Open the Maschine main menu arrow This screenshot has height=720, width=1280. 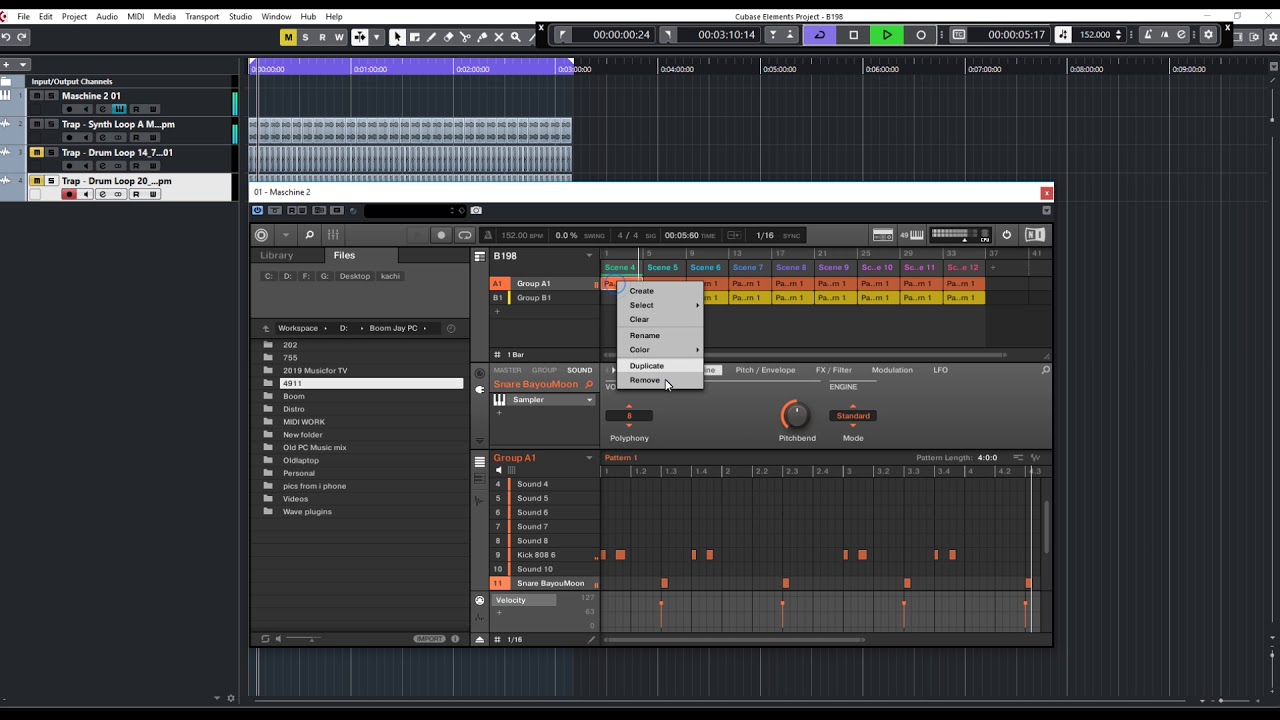(x=285, y=235)
